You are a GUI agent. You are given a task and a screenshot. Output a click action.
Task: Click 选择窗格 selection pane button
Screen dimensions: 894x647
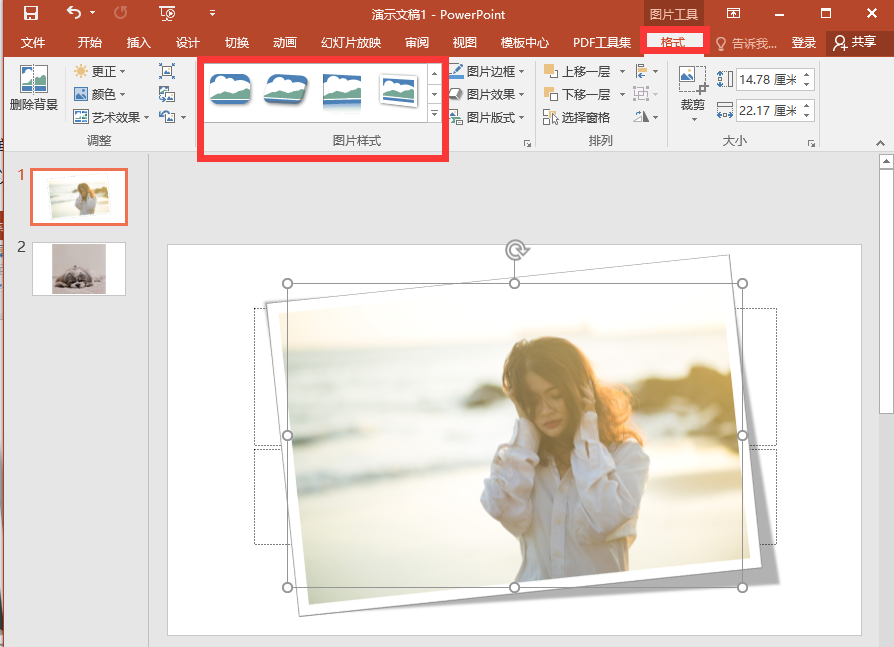[576, 117]
